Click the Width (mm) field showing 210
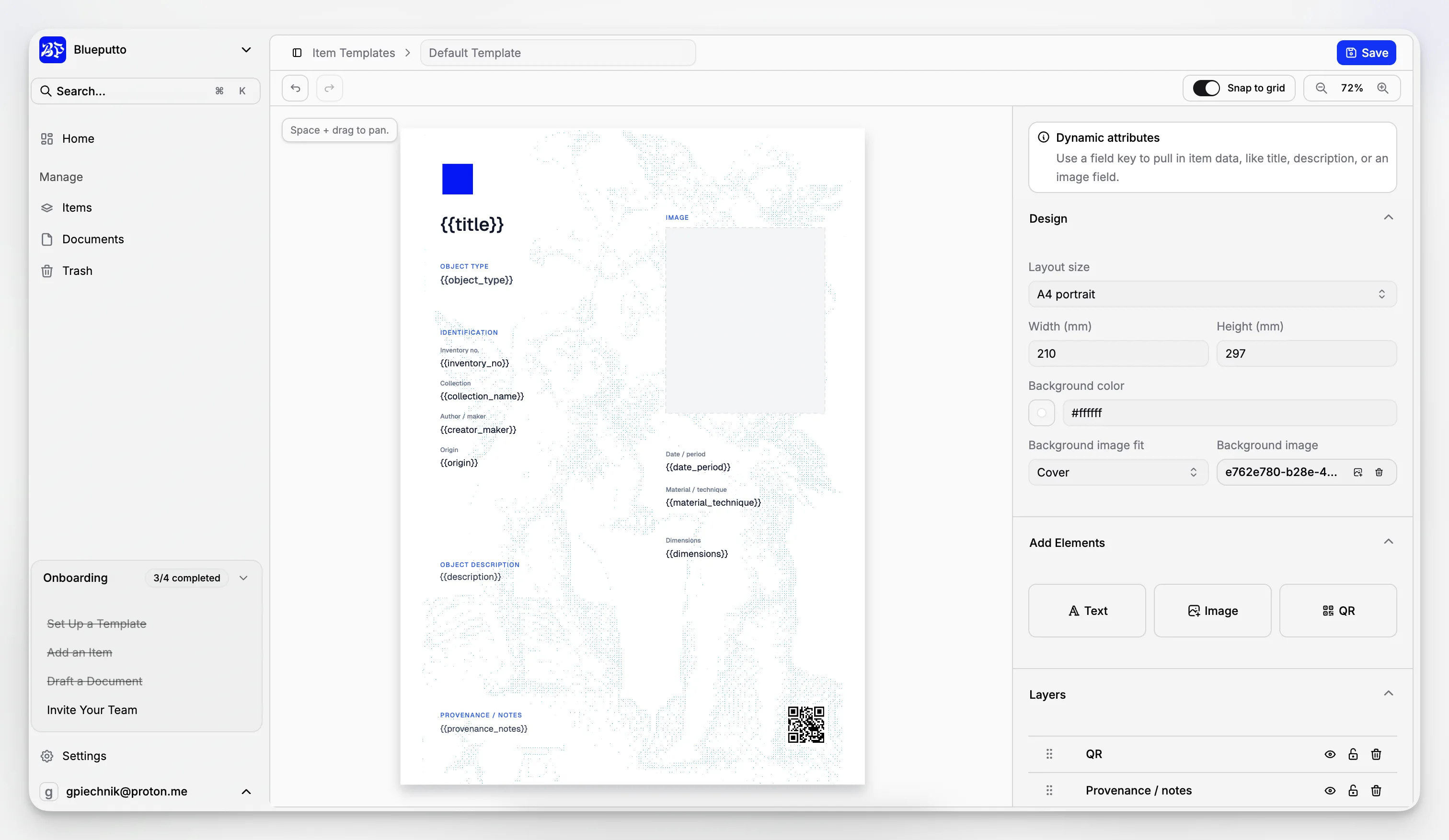The image size is (1449, 840). [x=1118, y=353]
